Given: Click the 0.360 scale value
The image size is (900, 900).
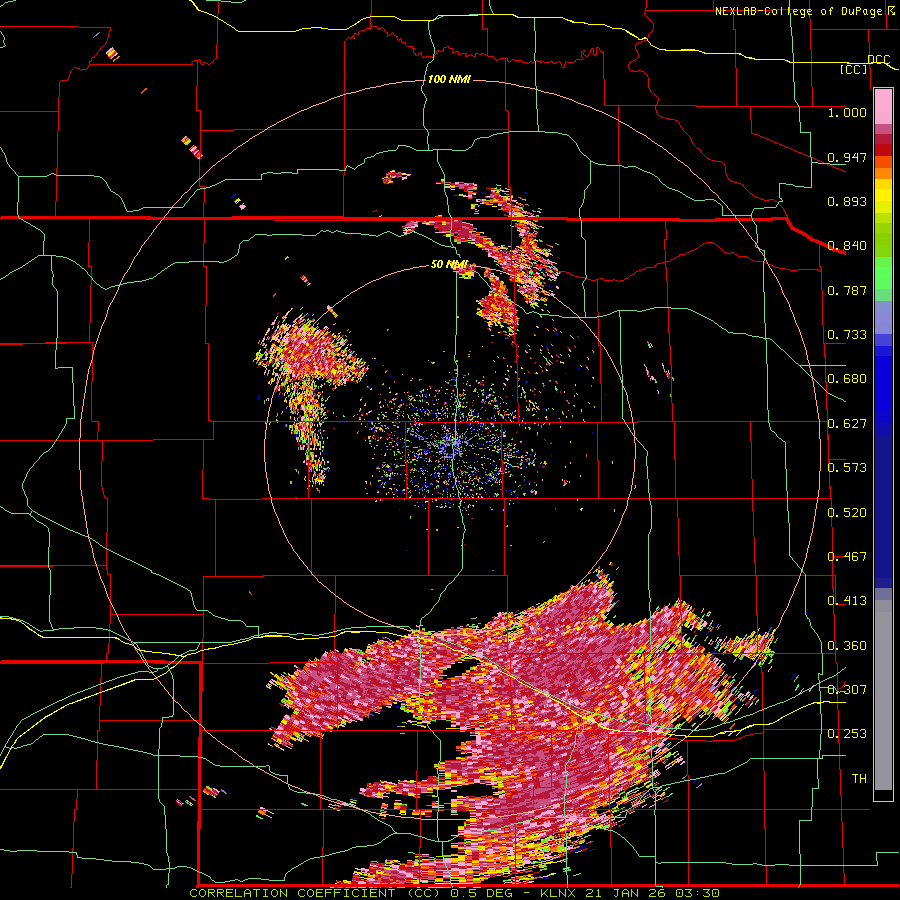Looking at the screenshot, I should click(847, 646).
